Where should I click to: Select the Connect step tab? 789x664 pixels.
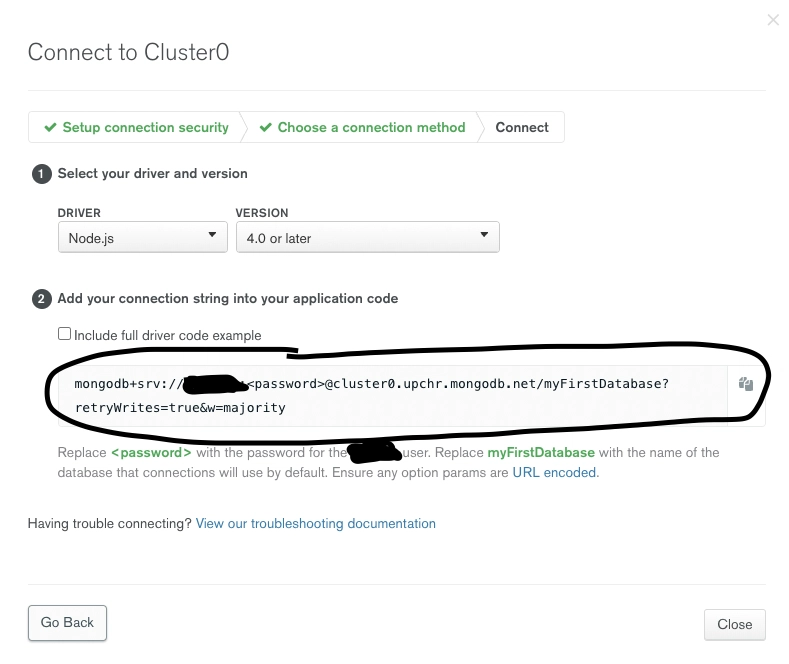(x=522, y=127)
